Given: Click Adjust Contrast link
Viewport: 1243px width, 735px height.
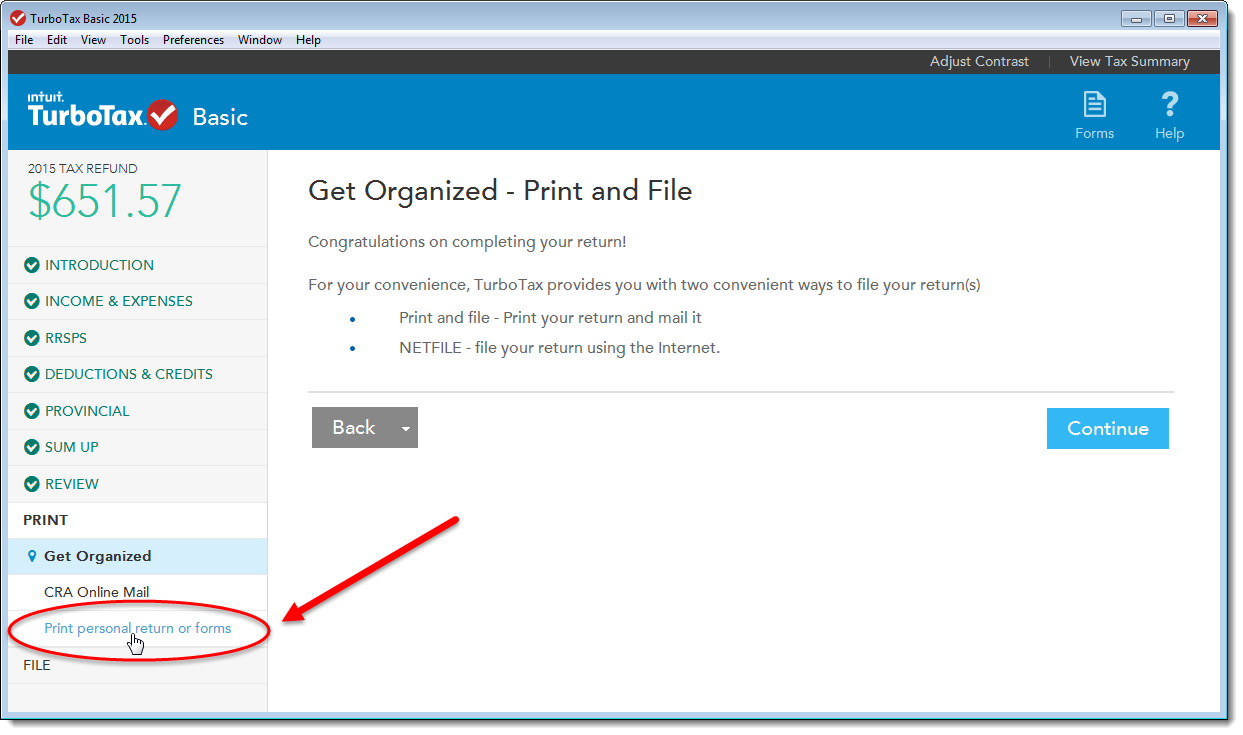Looking at the screenshot, I should click(x=979, y=61).
